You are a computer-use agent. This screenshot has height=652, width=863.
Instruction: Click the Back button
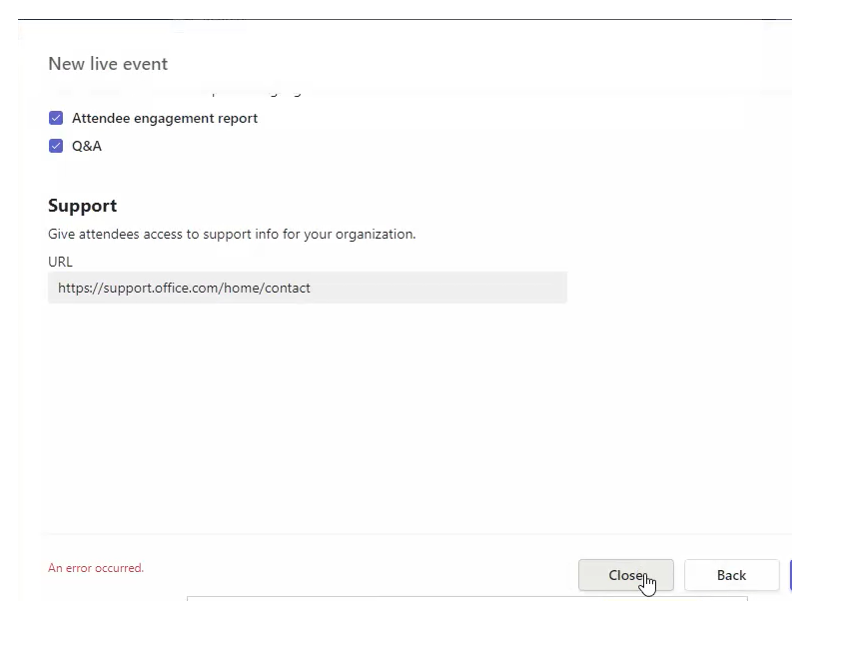pyautogui.click(x=731, y=575)
